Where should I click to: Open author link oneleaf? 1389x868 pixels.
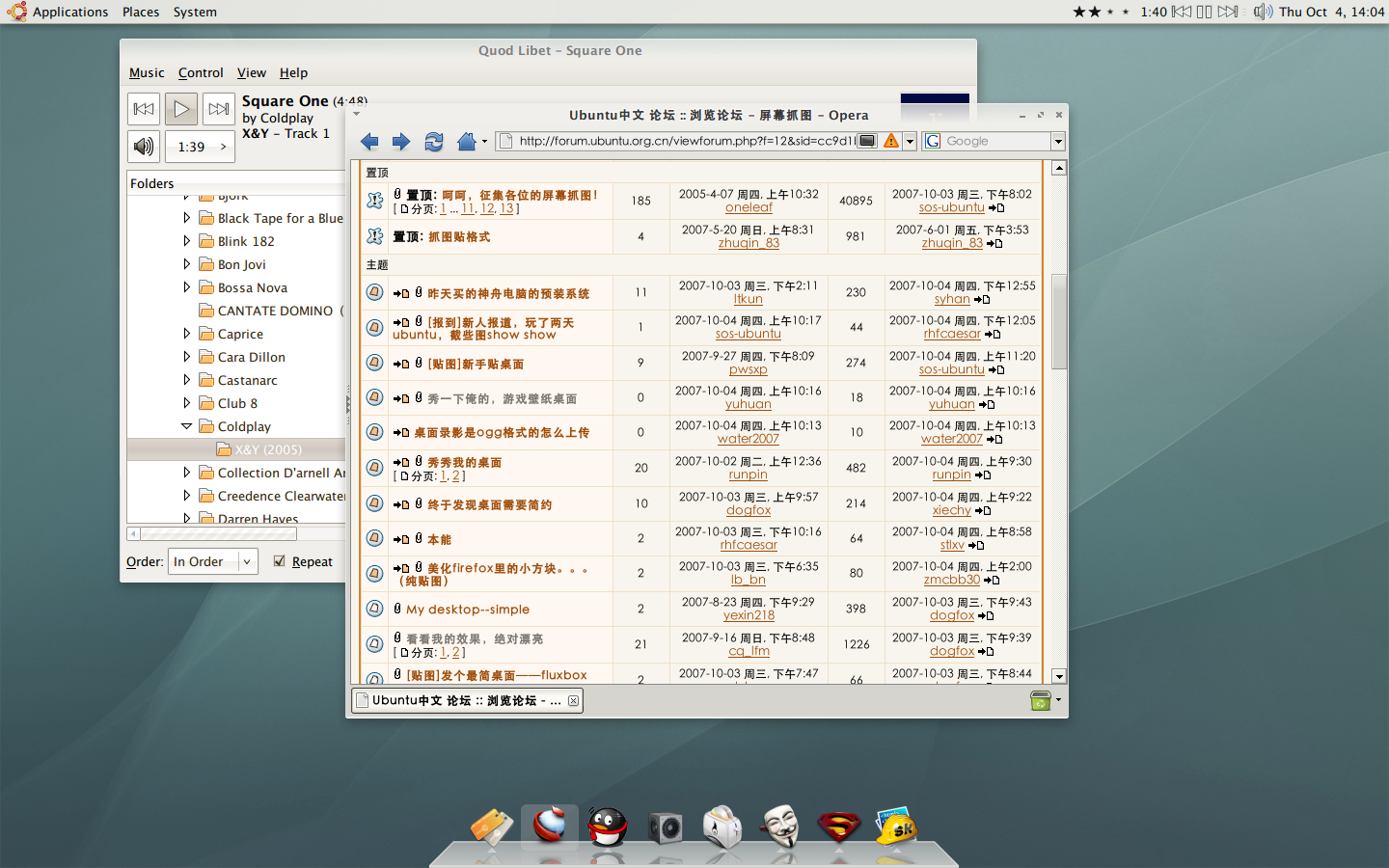[x=749, y=207]
